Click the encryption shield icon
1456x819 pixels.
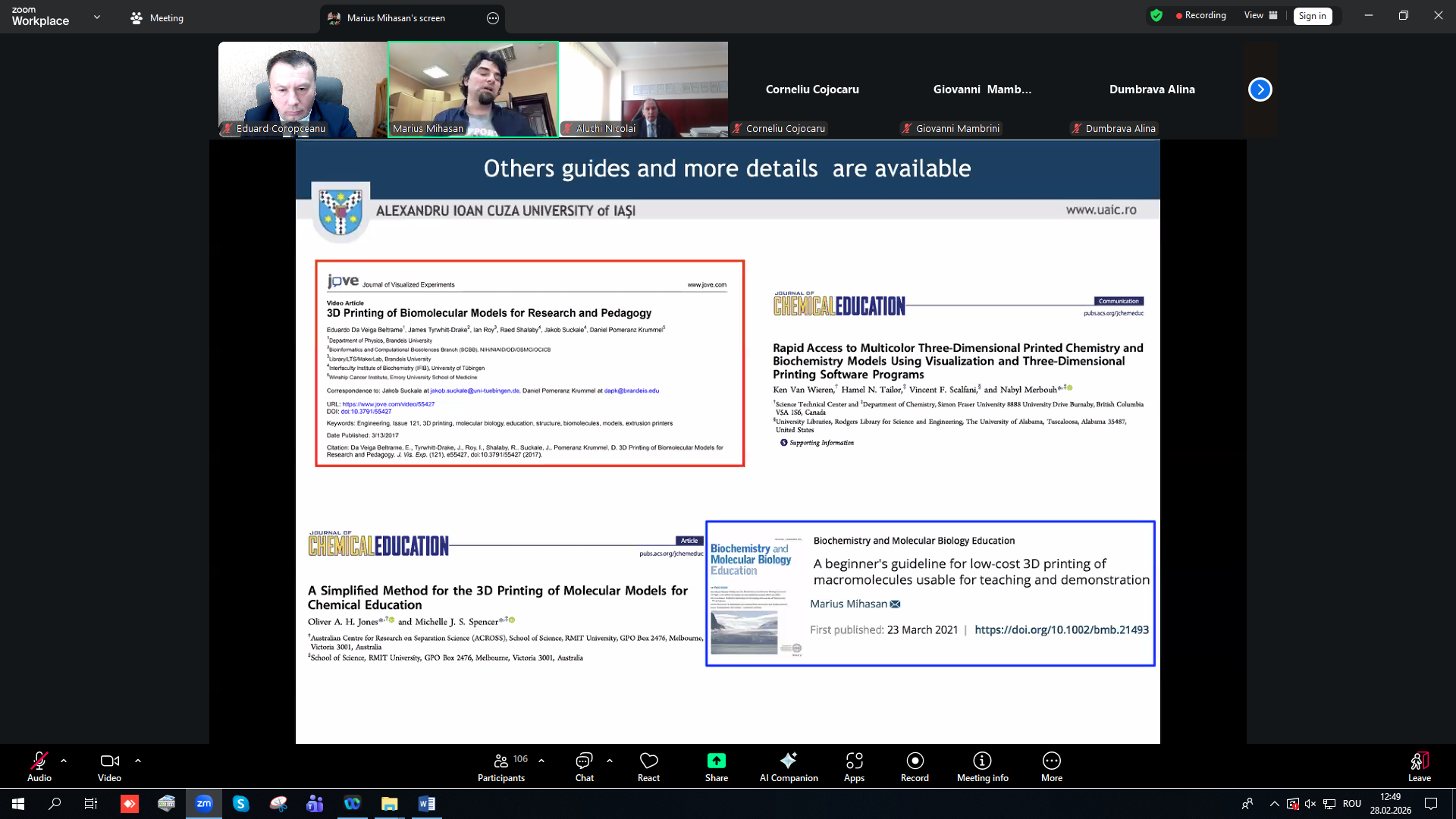point(1156,15)
